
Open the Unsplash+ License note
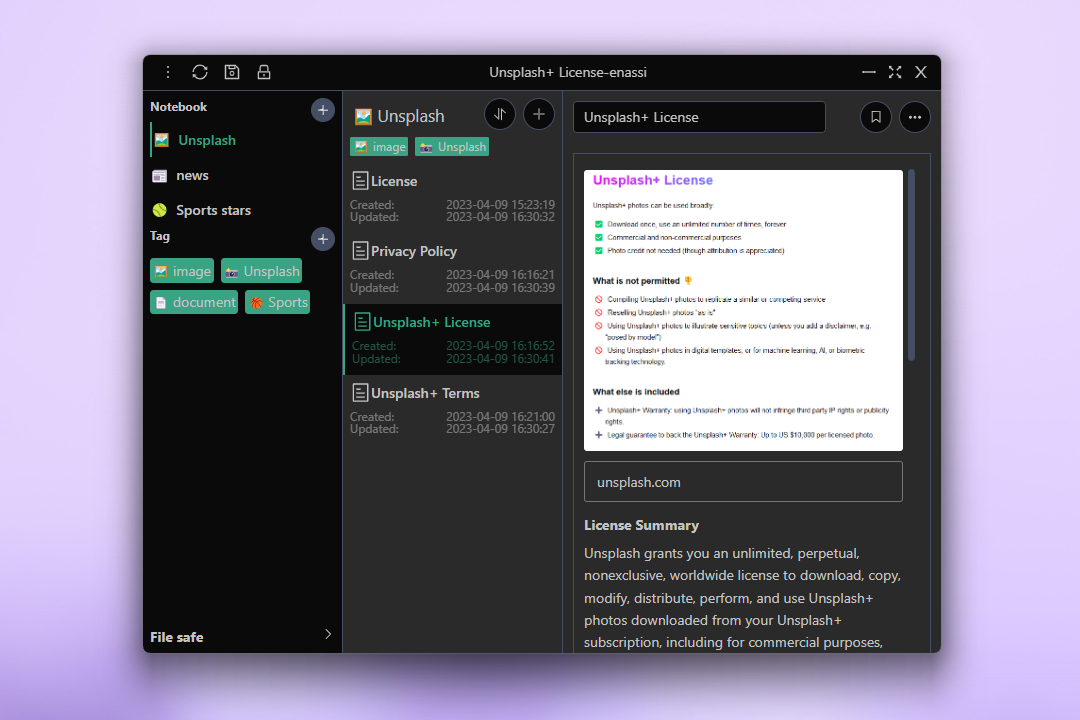453,340
